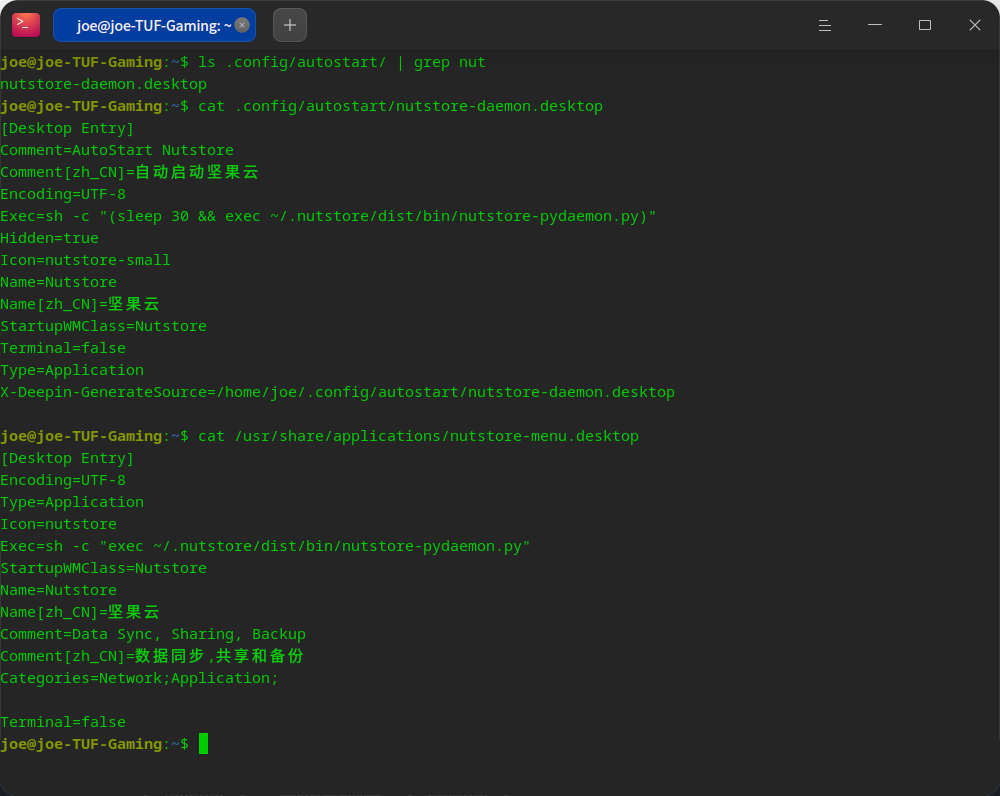Screen dimensions: 1000x796
Task: Close the terminal window
Action: [974, 25]
